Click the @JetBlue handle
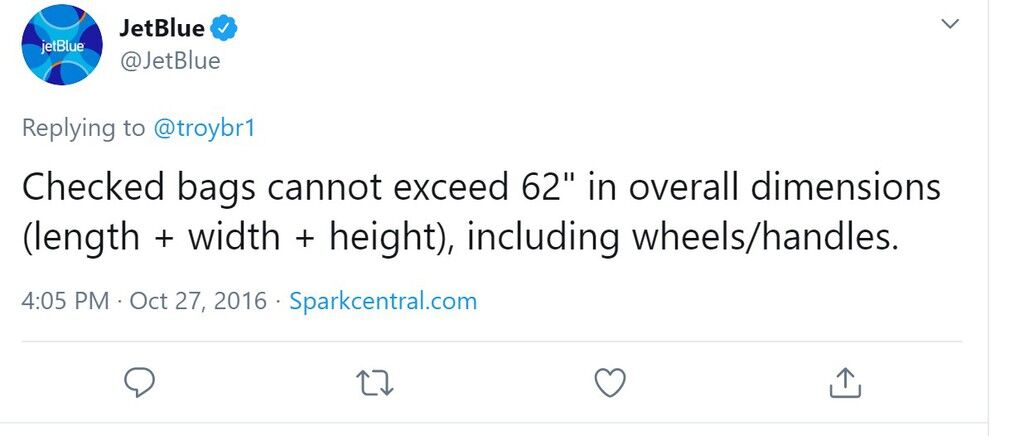Viewport: 1024px width, 436px height. click(170, 61)
